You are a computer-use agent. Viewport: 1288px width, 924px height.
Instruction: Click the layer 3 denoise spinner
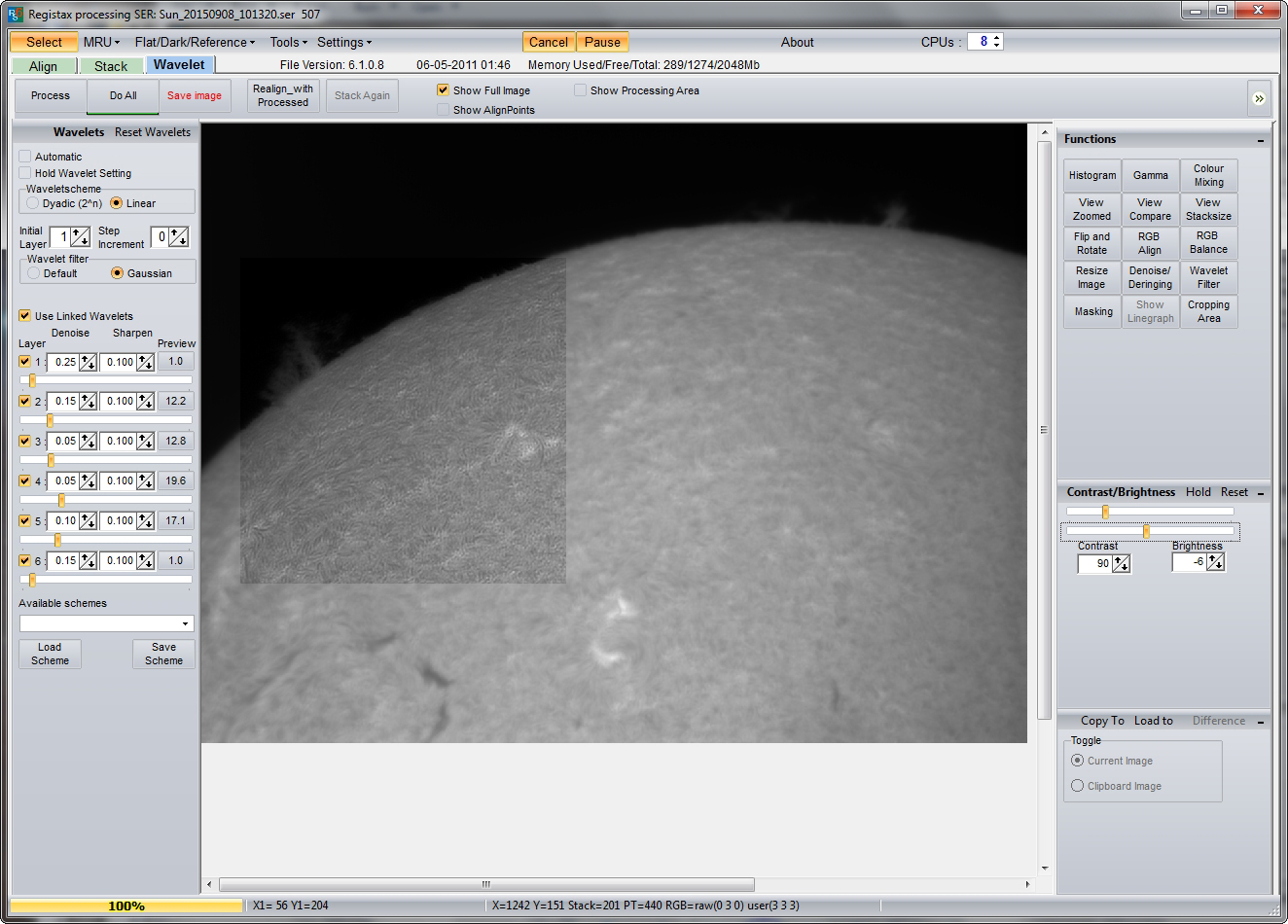tap(89, 442)
